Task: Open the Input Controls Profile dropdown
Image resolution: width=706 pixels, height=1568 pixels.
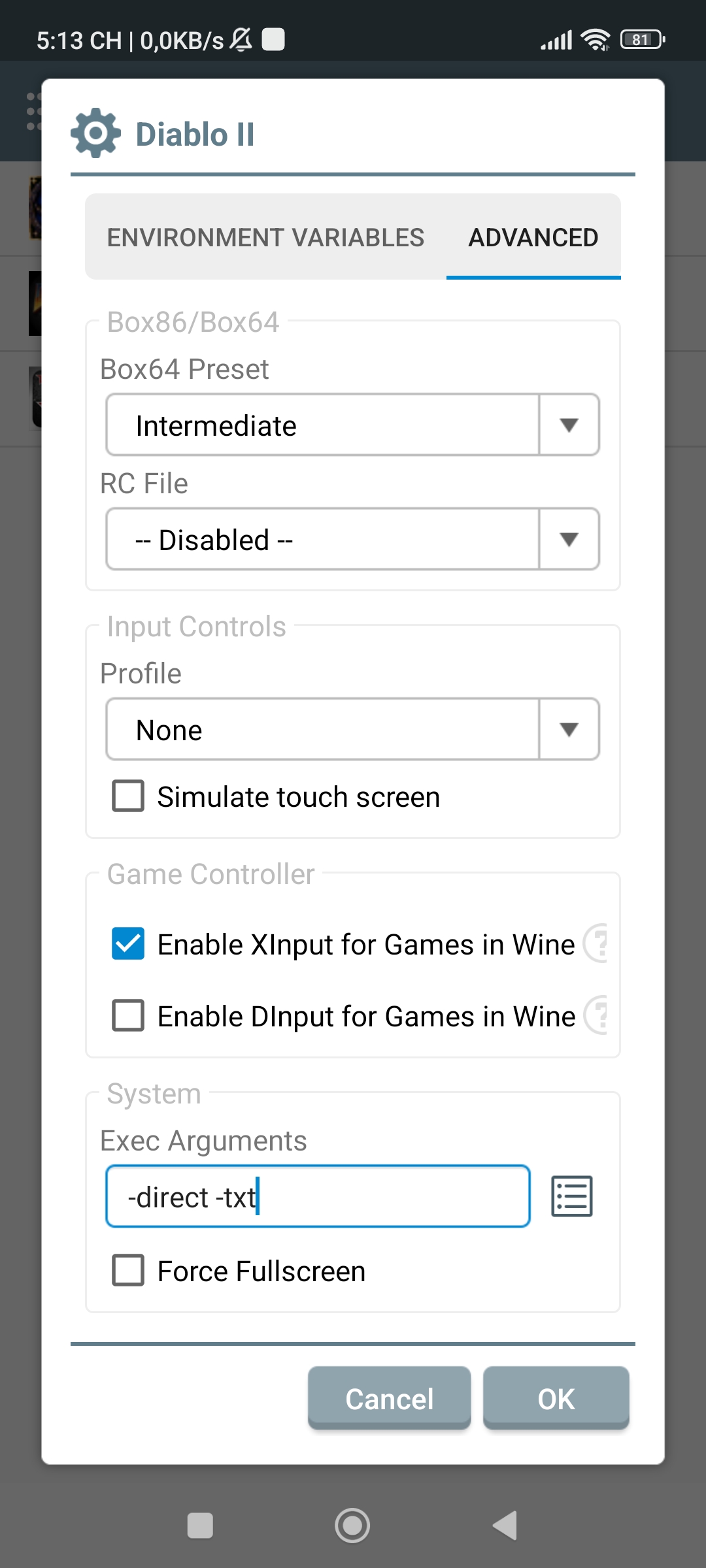Action: click(352, 730)
